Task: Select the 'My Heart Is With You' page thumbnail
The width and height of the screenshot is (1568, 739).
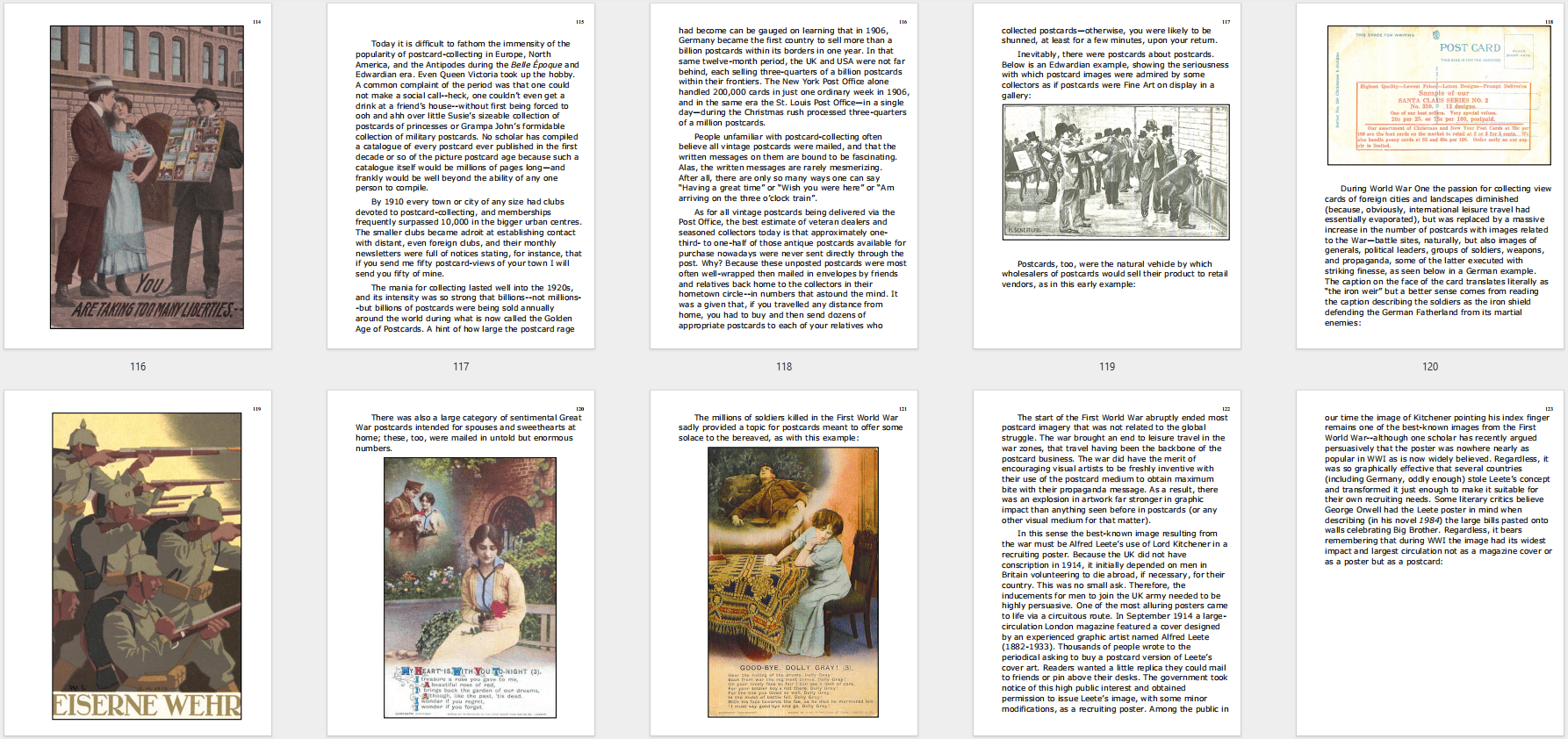Action: pyautogui.click(x=461, y=563)
